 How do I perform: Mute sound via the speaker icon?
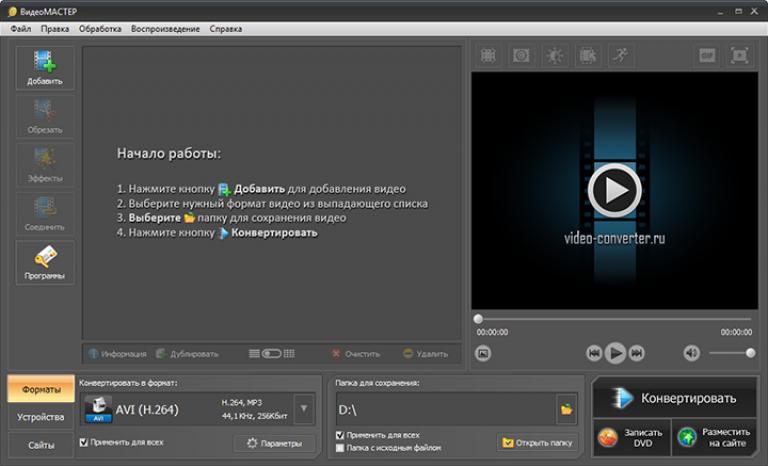(x=692, y=353)
